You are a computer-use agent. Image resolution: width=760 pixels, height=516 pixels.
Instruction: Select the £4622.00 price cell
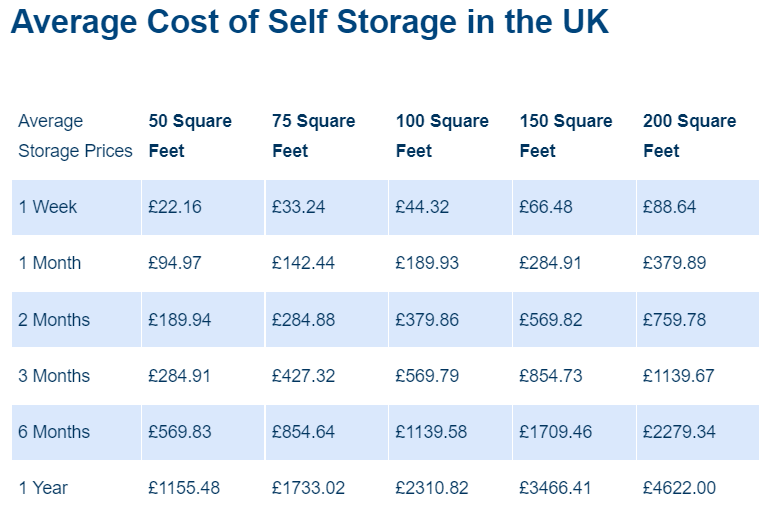pos(679,488)
